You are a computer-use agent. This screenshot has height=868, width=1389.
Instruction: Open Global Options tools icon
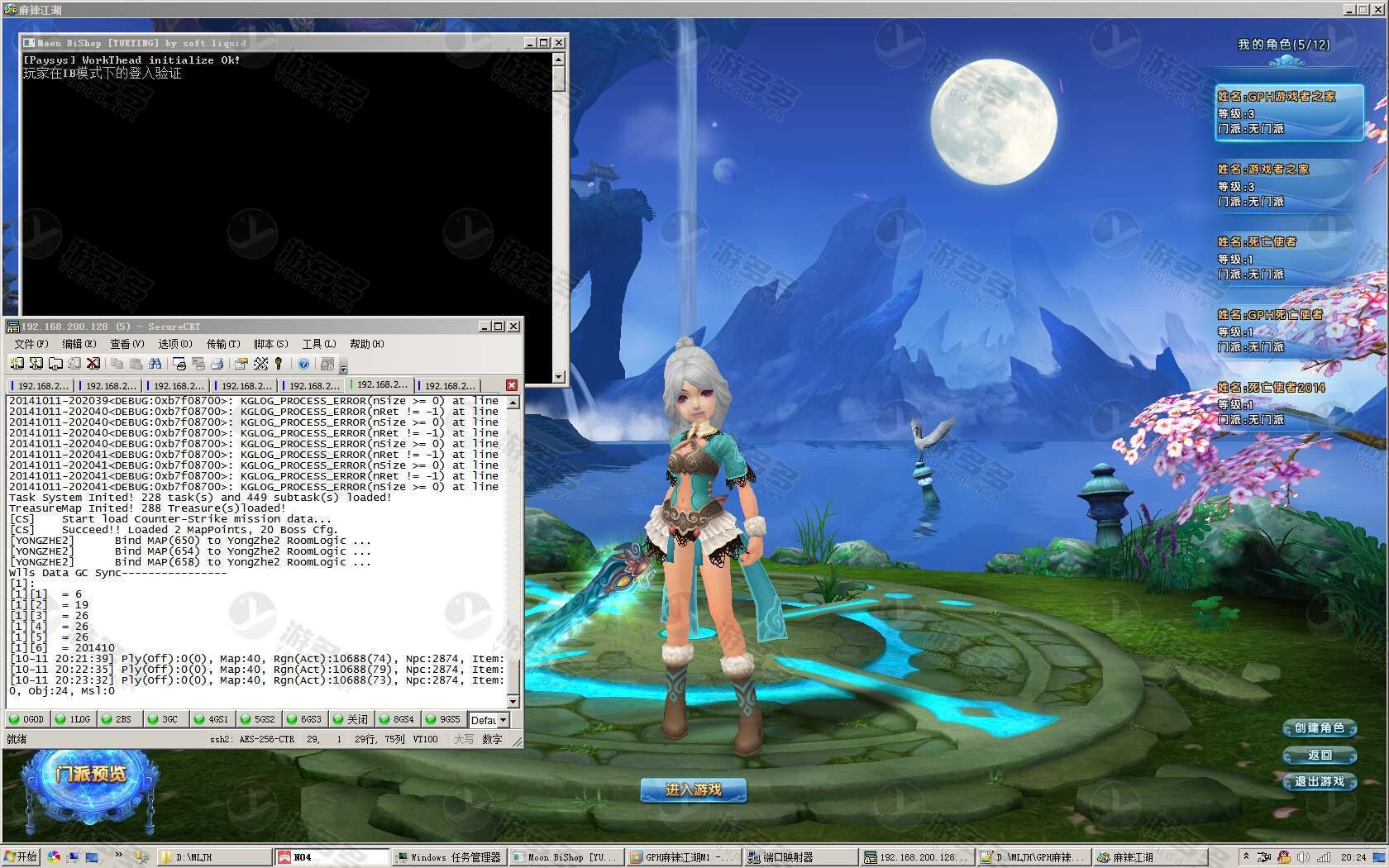click(x=260, y=364)
